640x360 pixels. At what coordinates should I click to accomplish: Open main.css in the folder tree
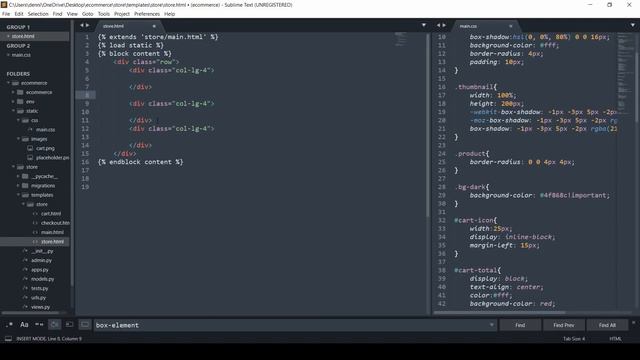(45, 130)
